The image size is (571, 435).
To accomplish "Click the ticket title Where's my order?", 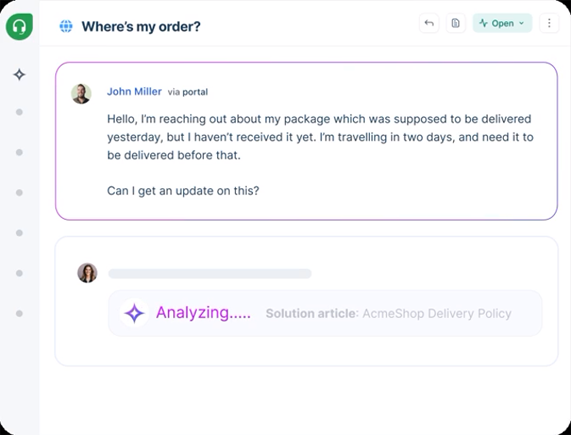I will tap(141, 27).
